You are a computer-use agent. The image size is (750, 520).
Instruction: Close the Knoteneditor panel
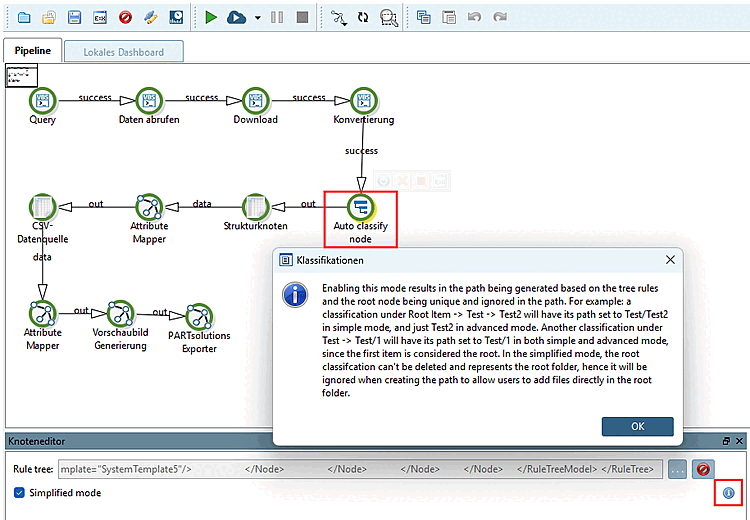[x=739, y=441]
